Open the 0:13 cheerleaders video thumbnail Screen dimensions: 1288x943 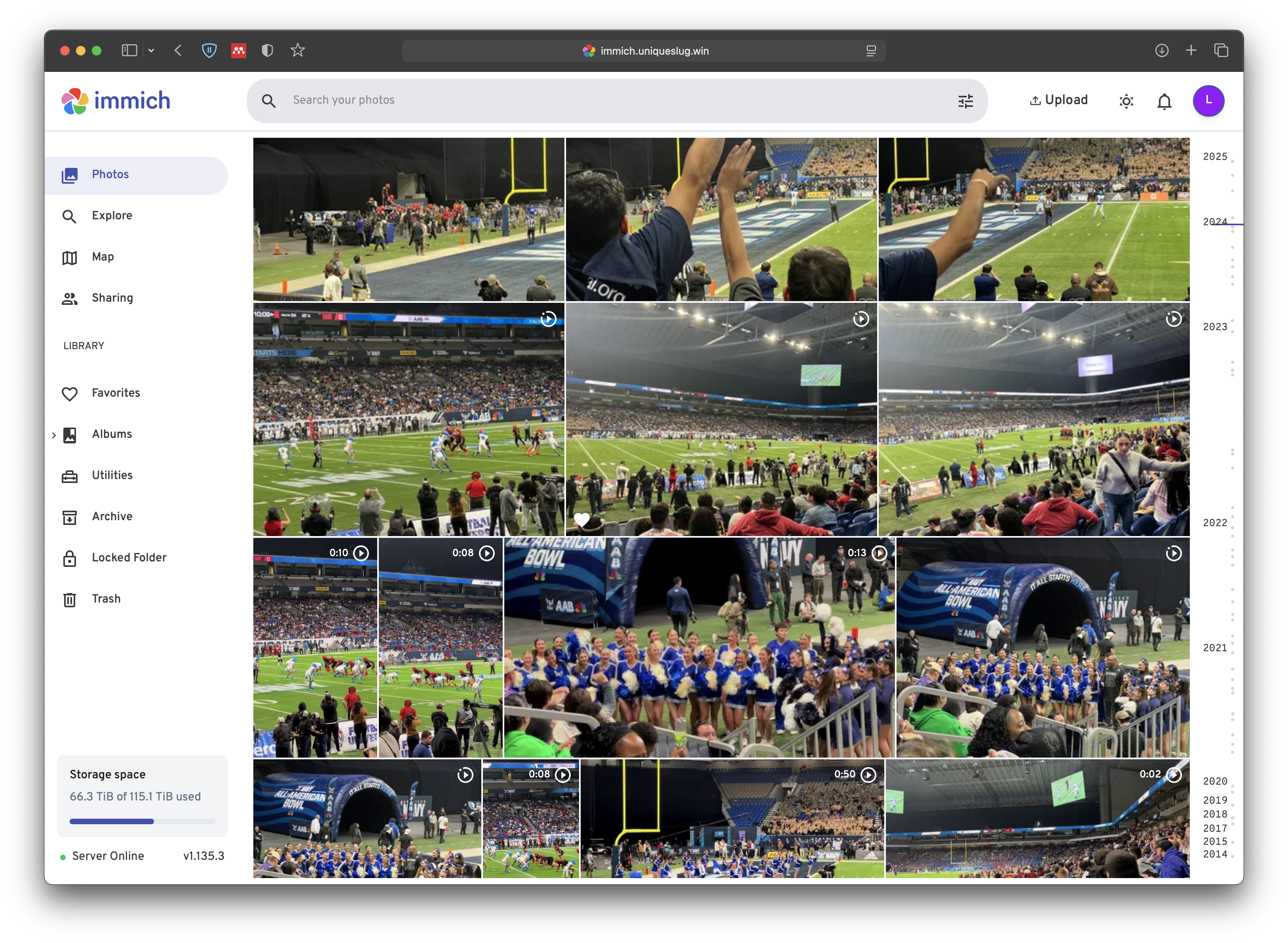699,647
